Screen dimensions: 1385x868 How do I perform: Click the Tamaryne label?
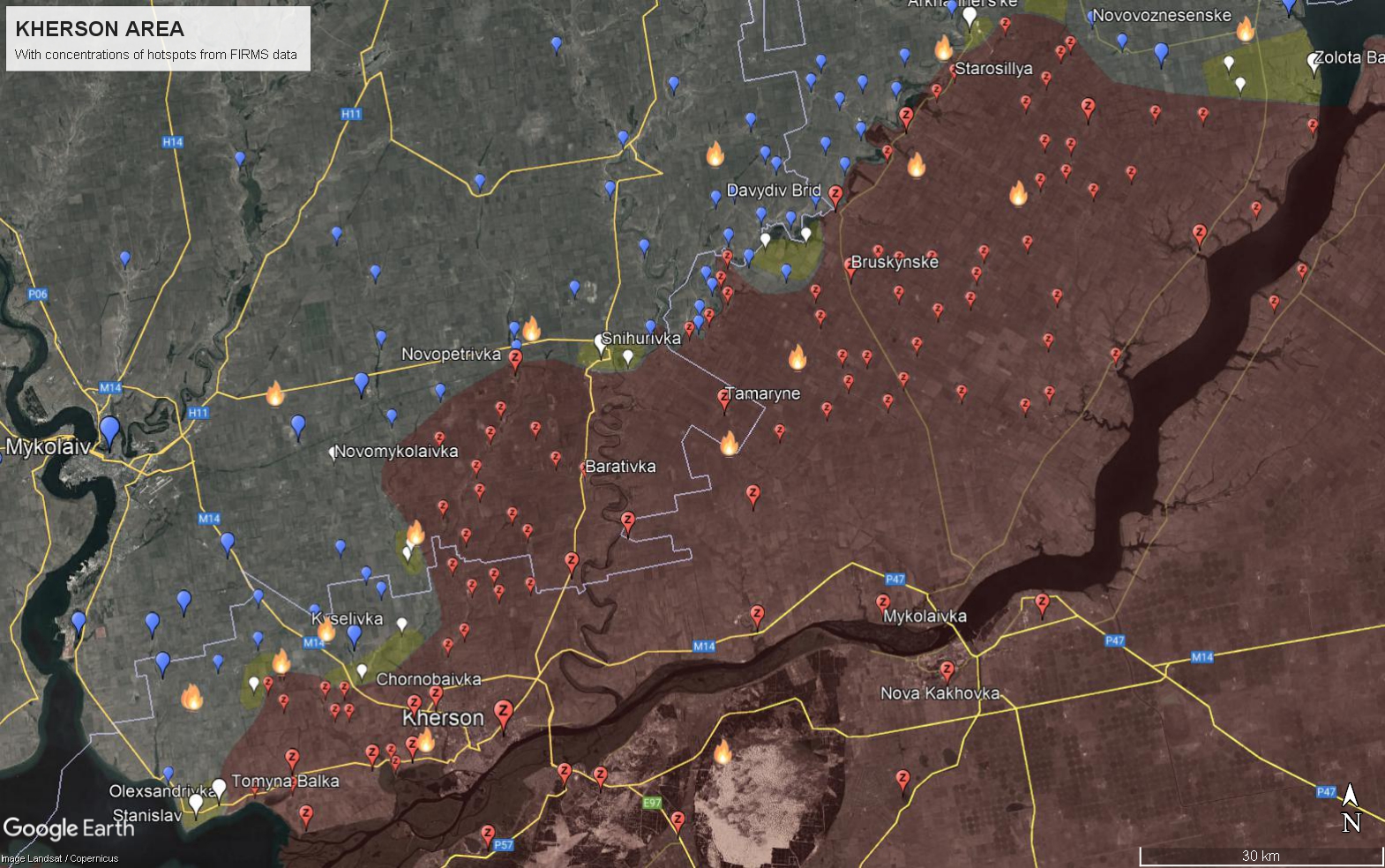tap(762, 393)
